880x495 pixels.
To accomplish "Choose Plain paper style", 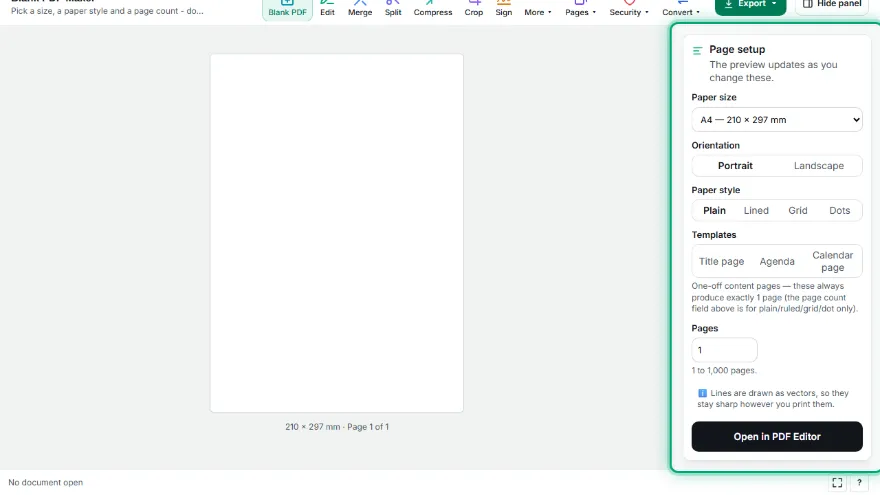I will [x=714, y=210].
